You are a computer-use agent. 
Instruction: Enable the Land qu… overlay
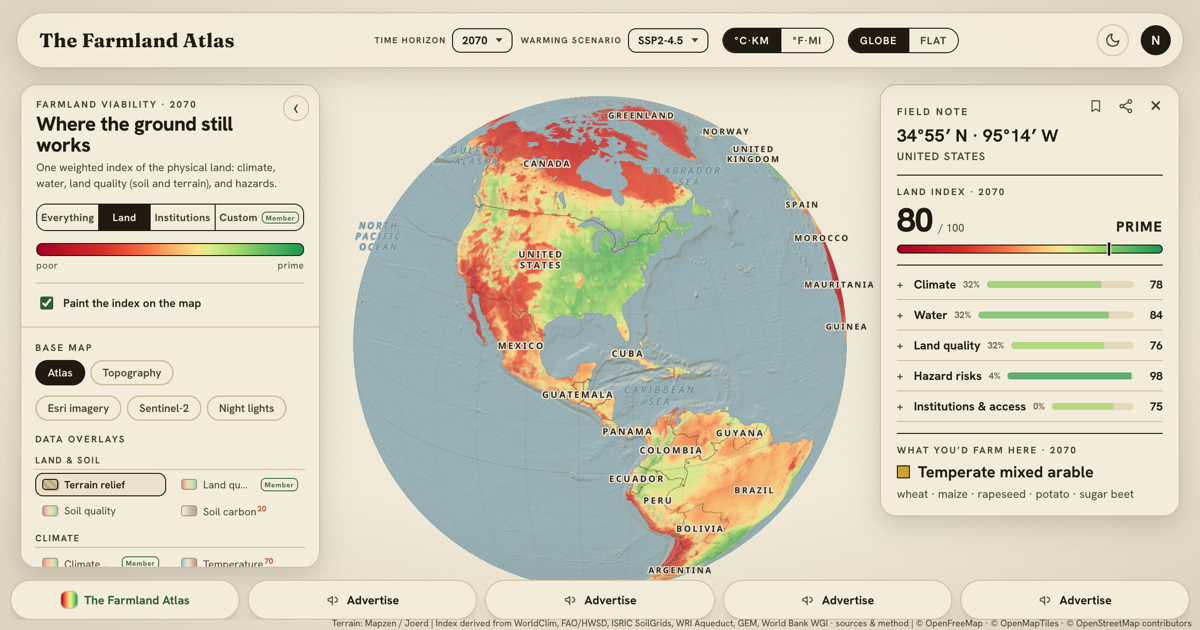pos(214,485)
